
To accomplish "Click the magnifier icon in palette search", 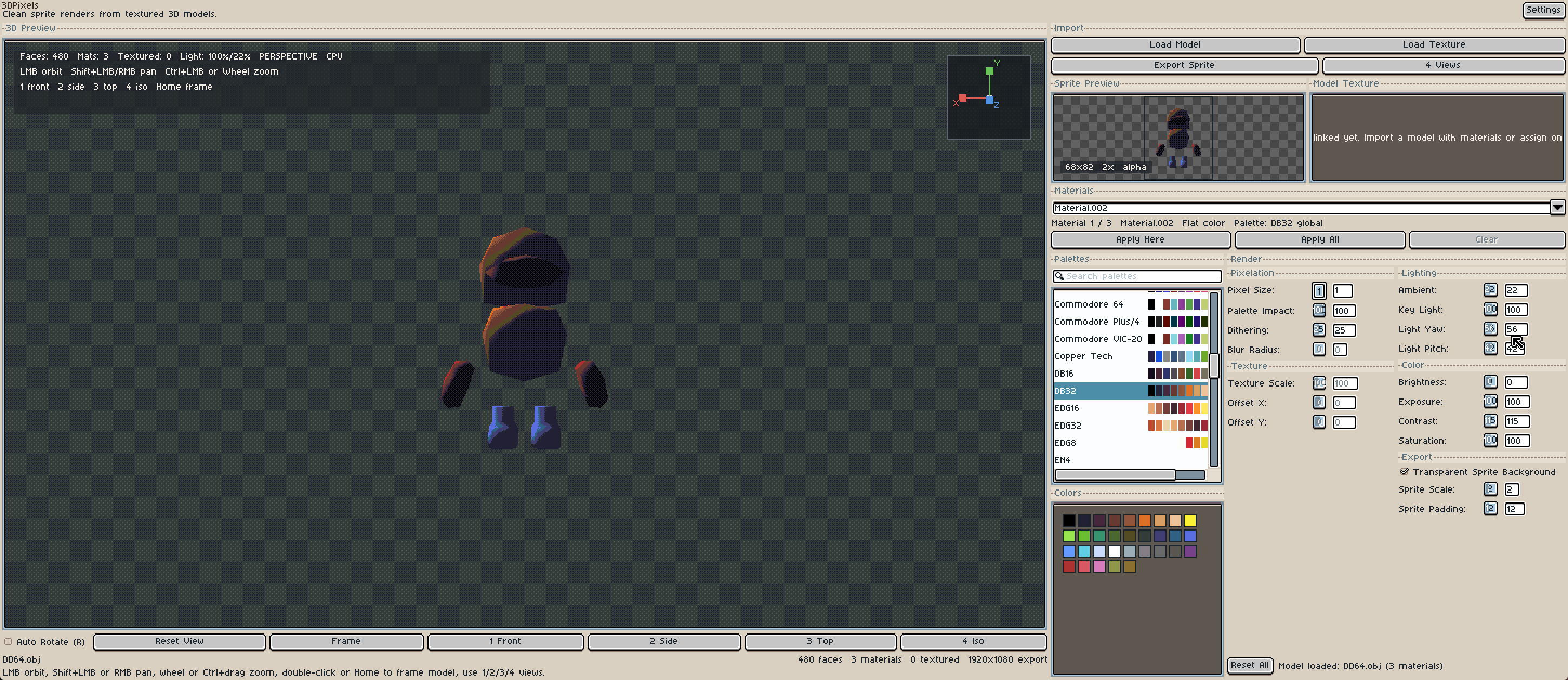I will coord(1058,276).
